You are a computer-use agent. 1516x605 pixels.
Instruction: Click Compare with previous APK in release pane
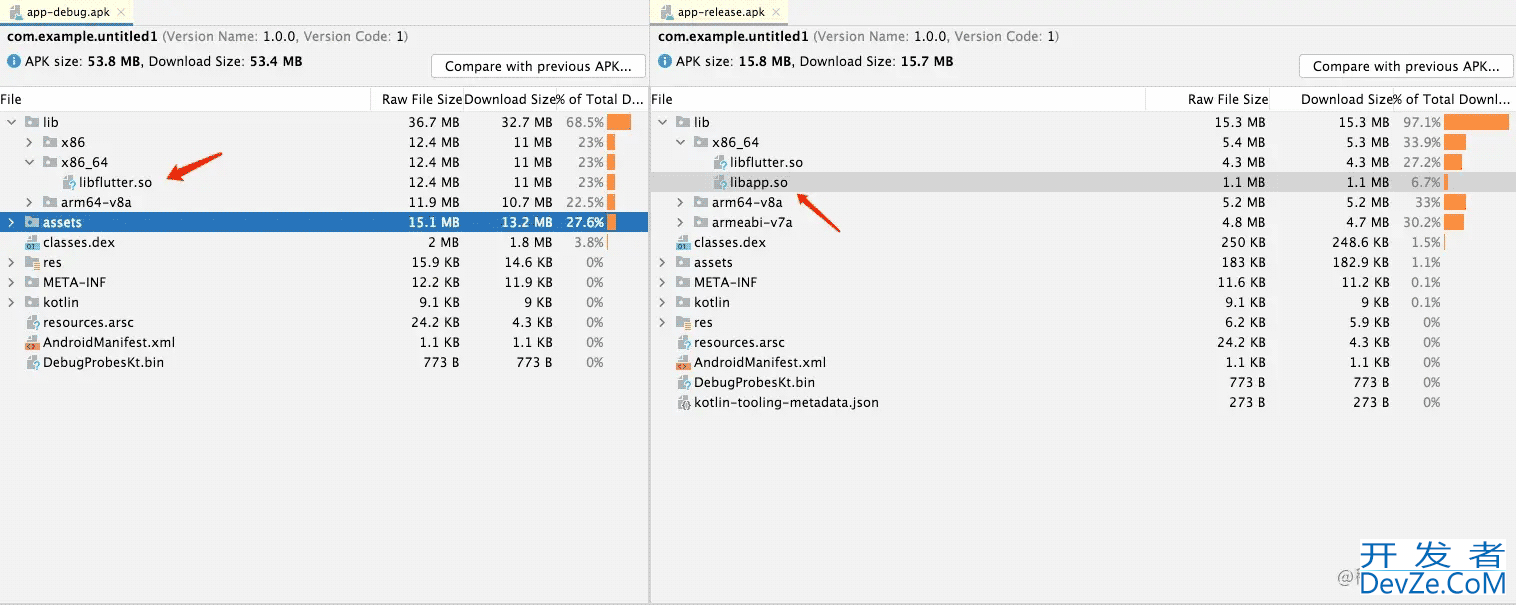coord(1406,66)
